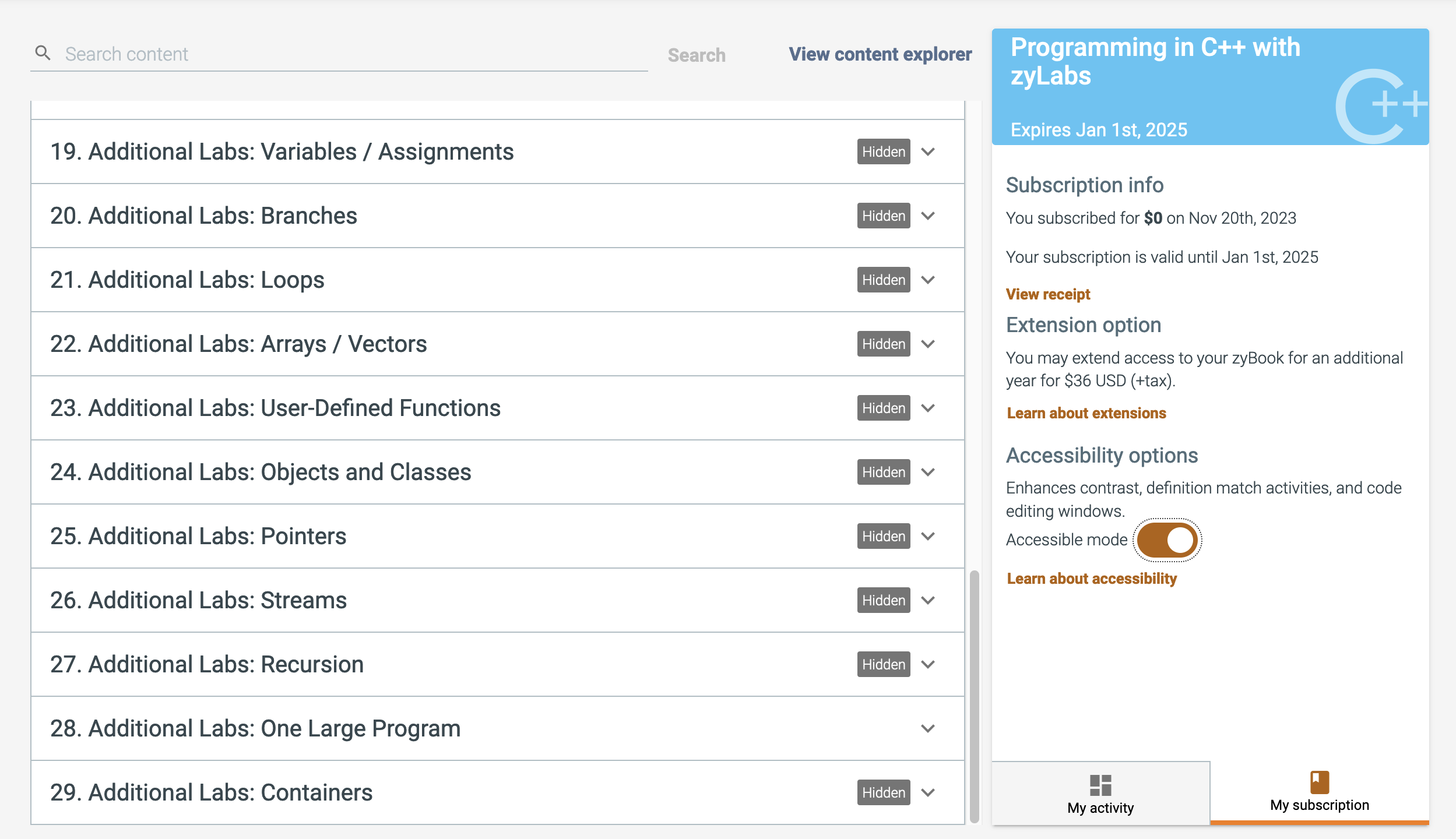Switch to the My subscription tab

point(1320,805)
